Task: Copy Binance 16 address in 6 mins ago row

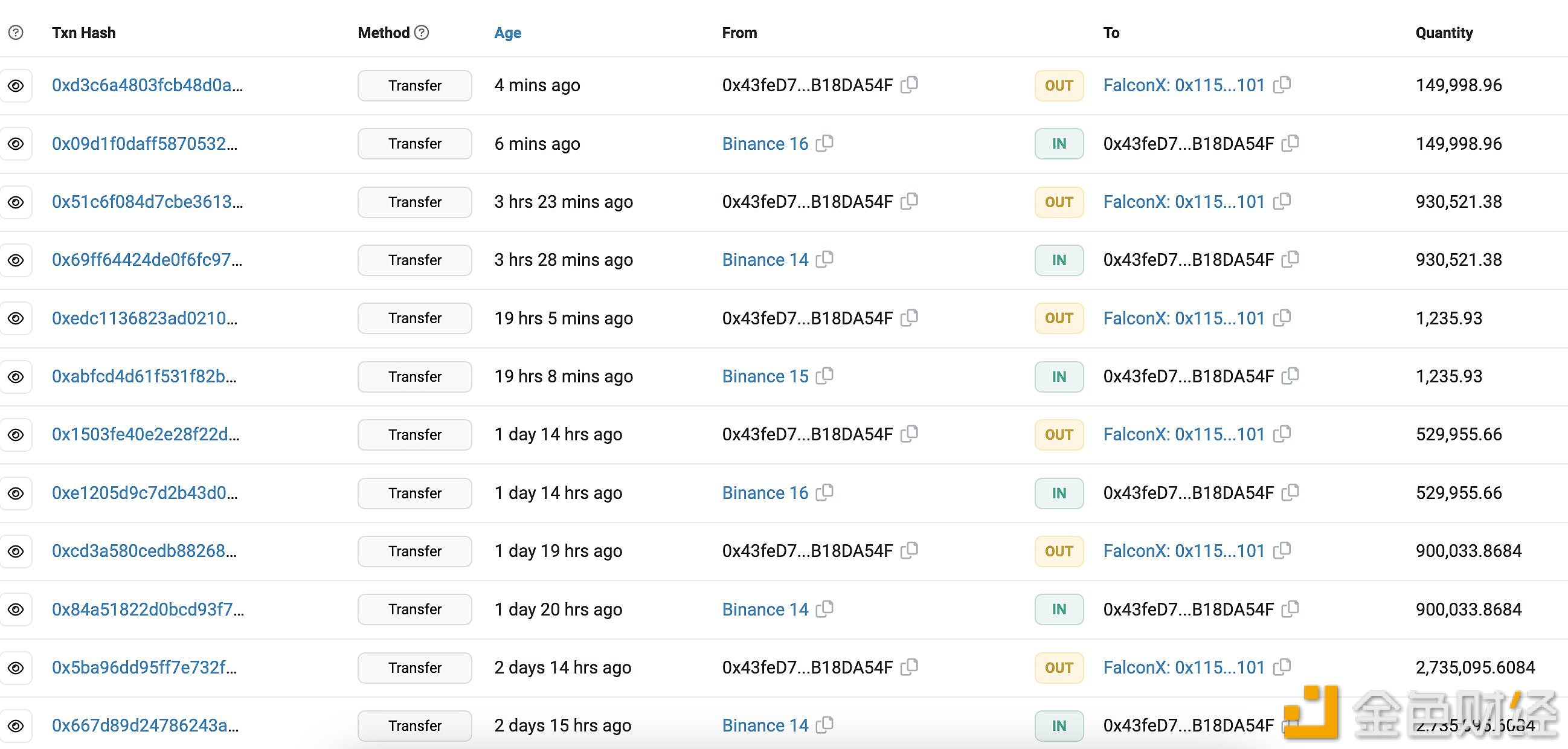Action: point(825,143)
